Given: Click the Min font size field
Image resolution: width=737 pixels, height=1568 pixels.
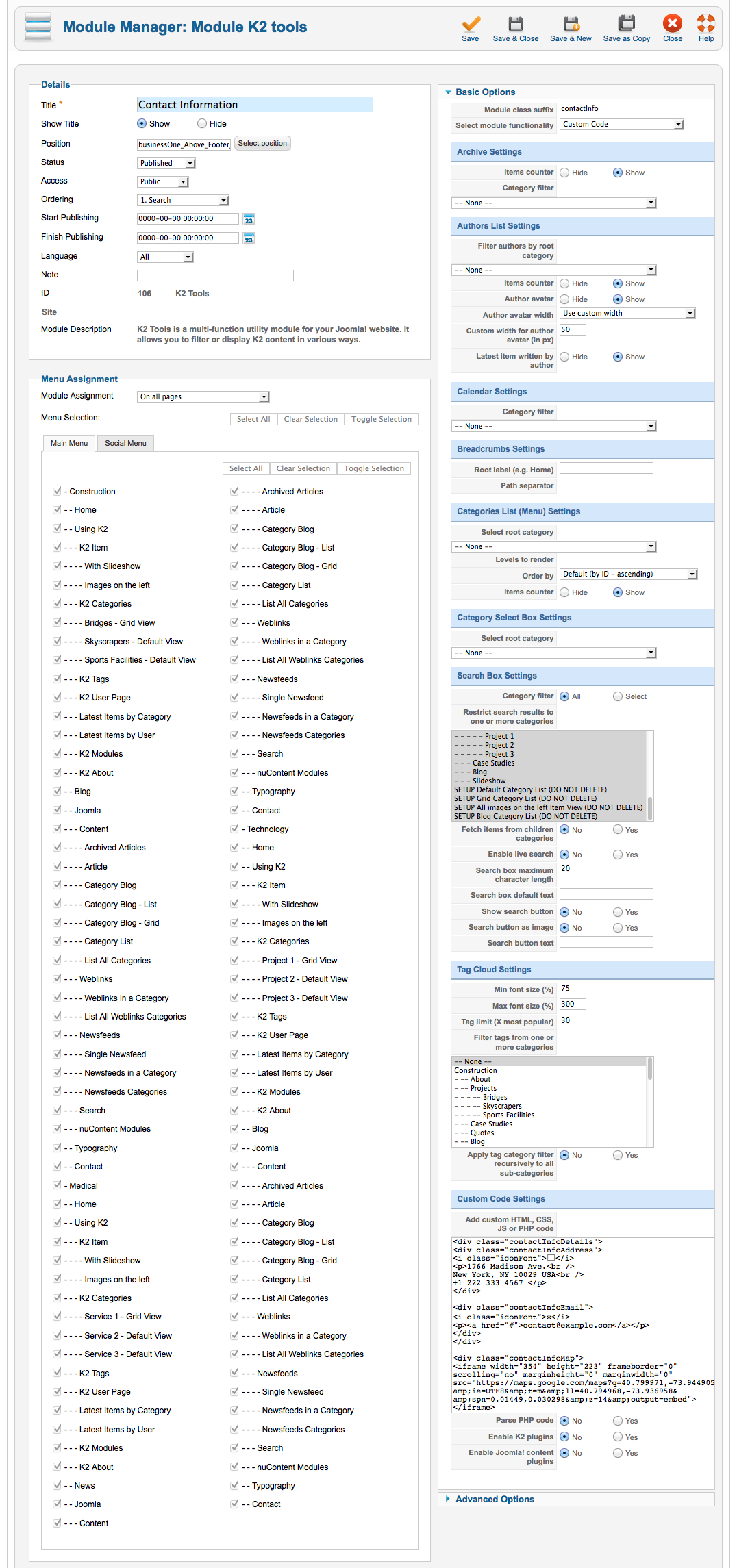Looking at the screenshot, I should point(573,989).
